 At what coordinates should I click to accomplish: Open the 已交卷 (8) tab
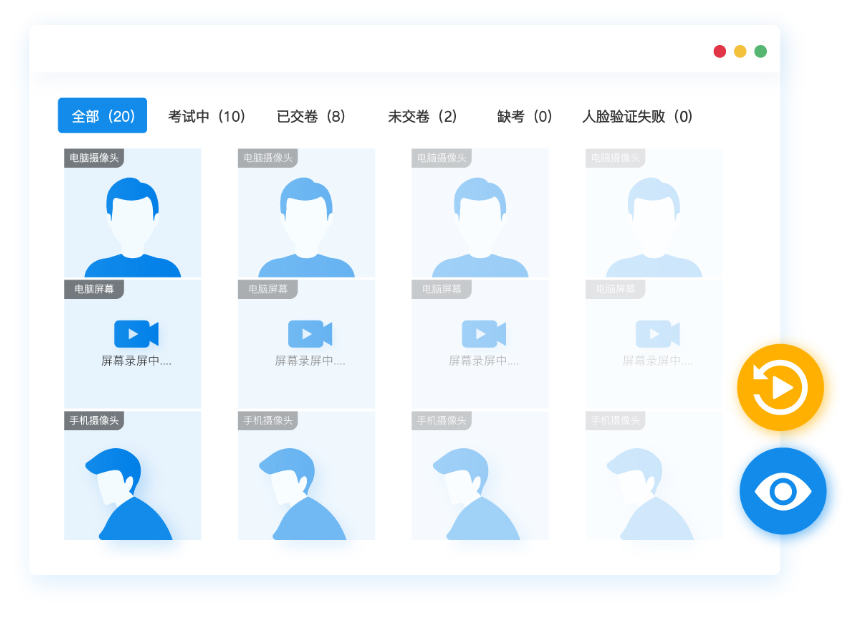311,116
